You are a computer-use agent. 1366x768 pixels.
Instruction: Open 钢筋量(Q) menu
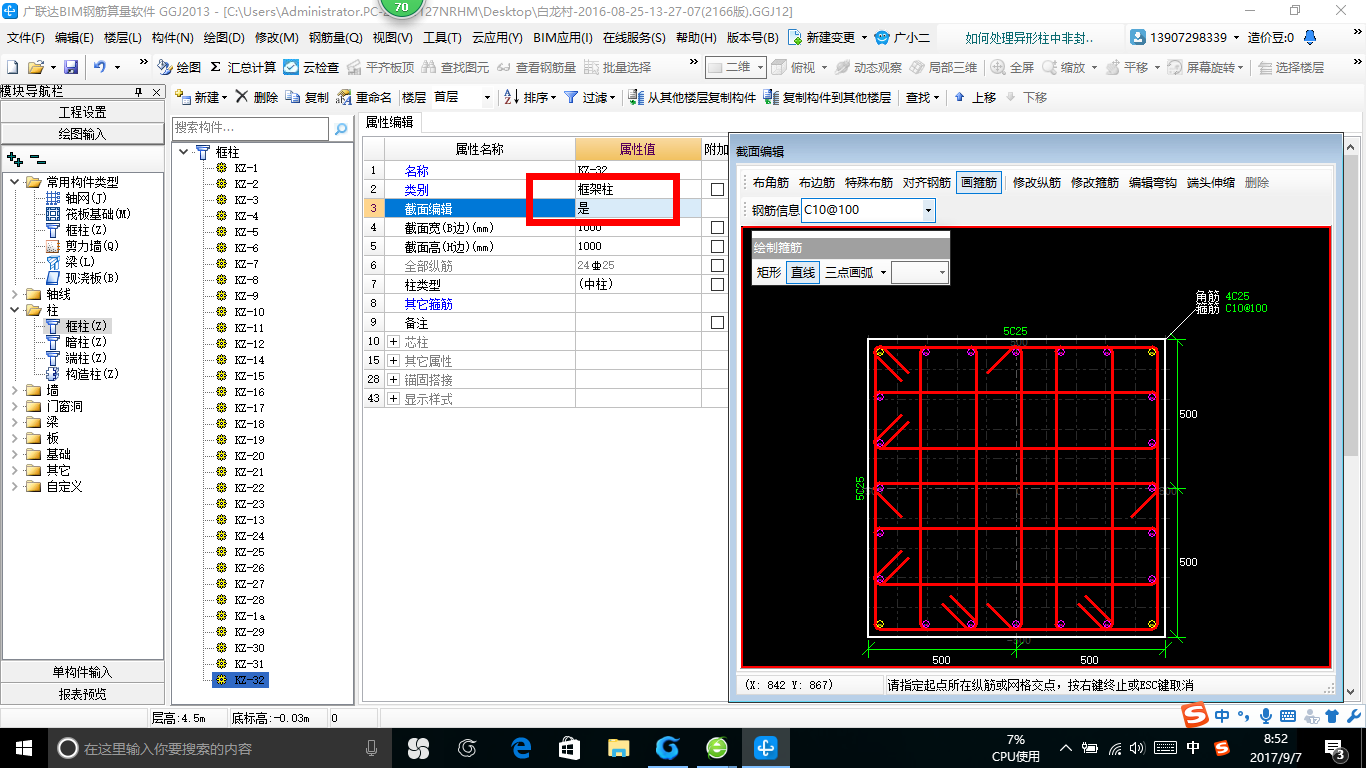pyautogui.click(x=336, y=38)
